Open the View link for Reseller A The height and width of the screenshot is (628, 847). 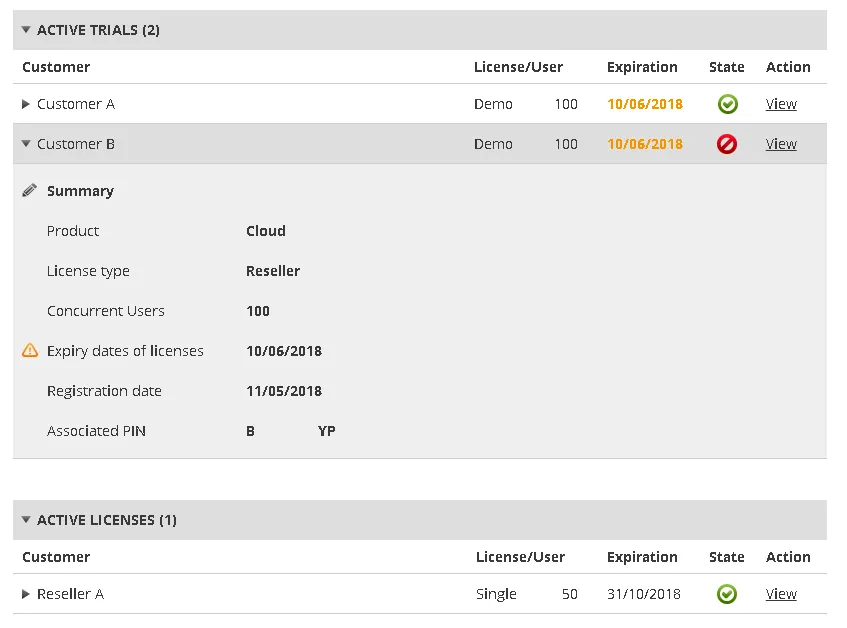point(781,594)
